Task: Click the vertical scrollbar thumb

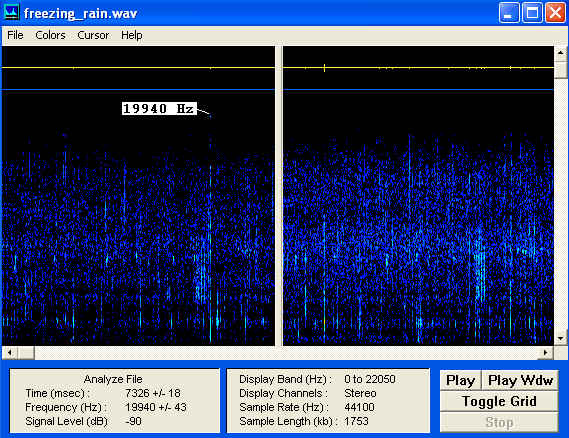Action: tap(561, 69)
